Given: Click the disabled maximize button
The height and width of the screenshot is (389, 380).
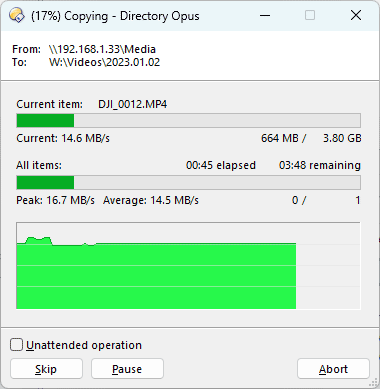Looking at the screenshot, I should 310,15.
